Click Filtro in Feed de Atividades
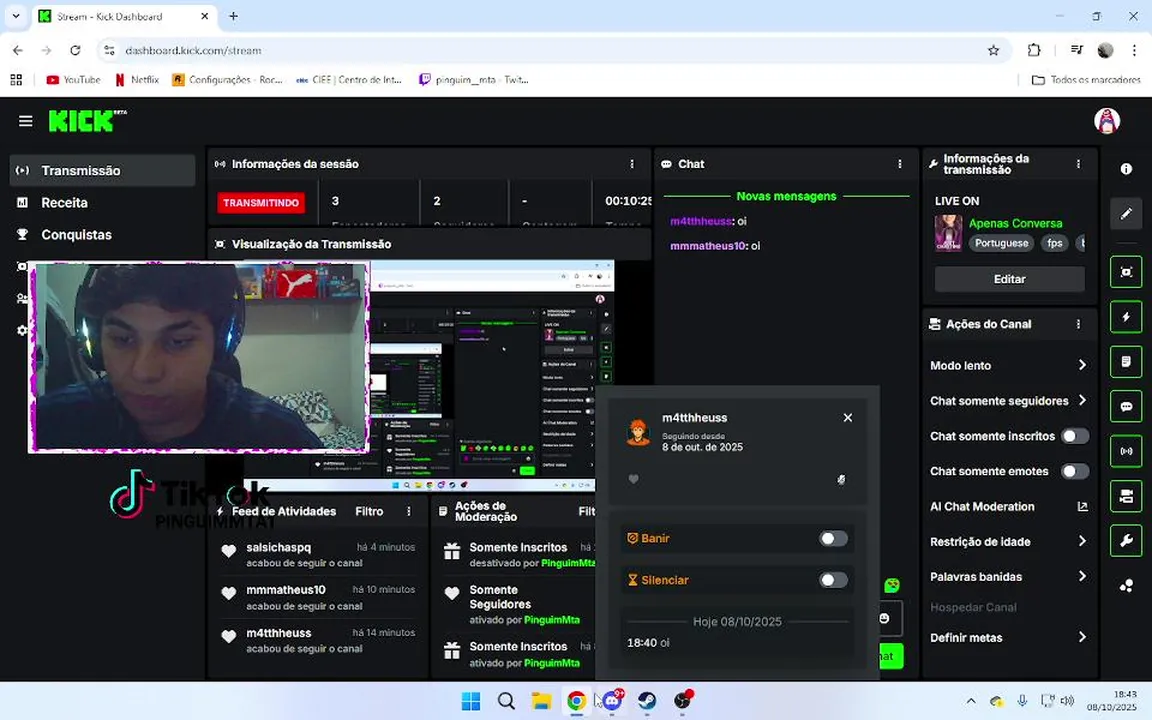 [x=369, y=511]
